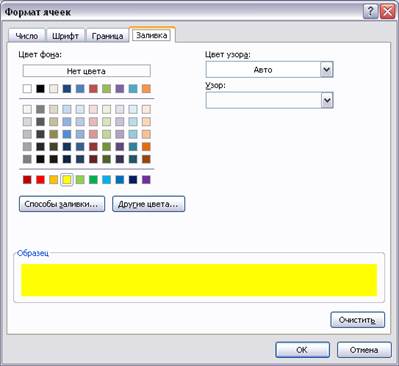
Task: Open the Цвет узора dropdown
Action: [x=327, y=70]
